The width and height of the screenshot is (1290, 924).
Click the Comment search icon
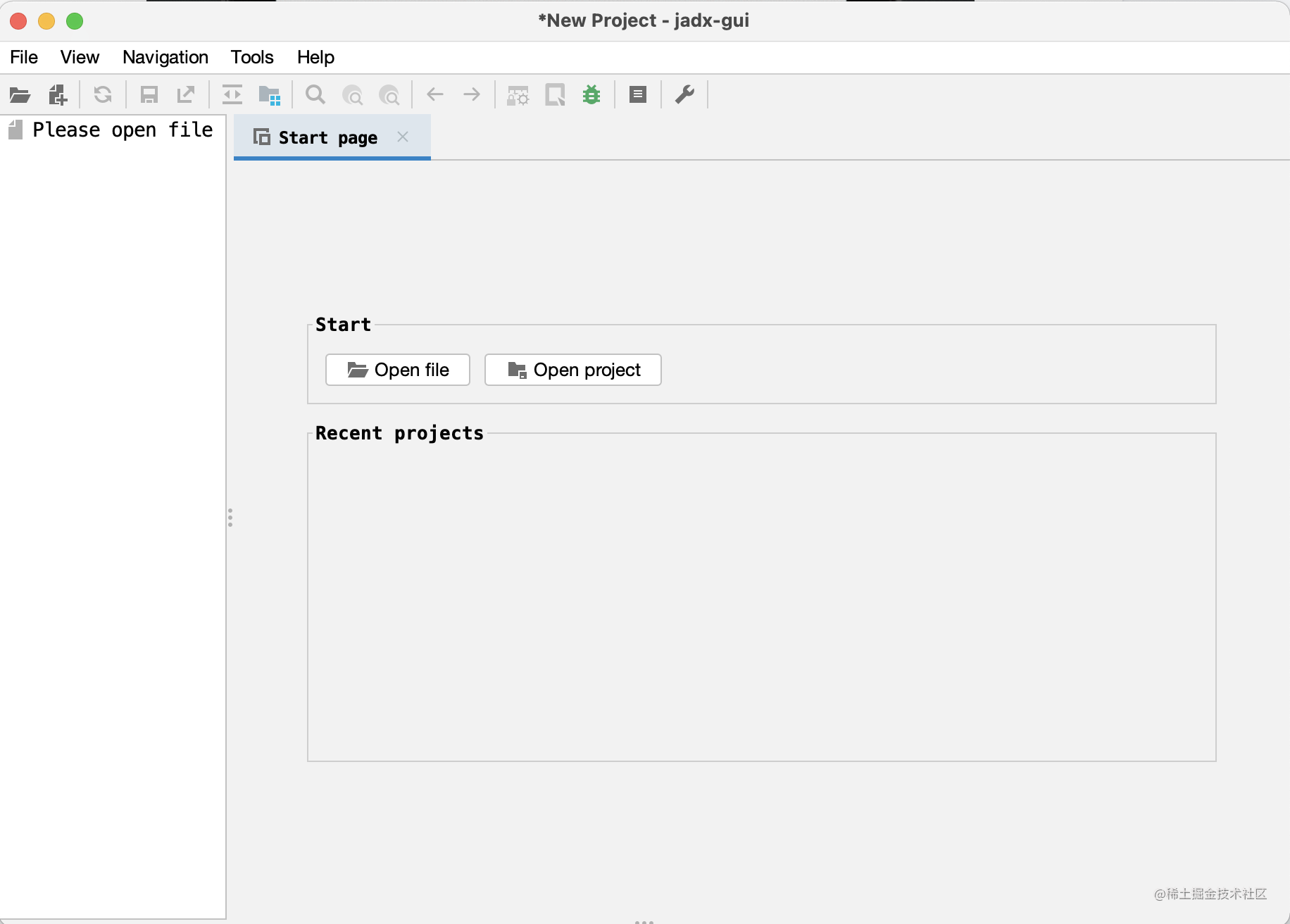pos(389,95)
